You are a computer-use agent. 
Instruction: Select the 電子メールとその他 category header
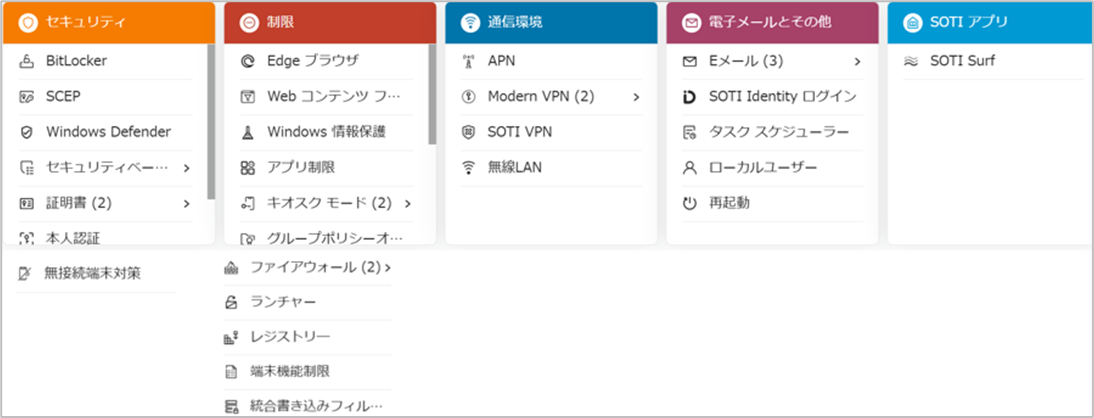coord(772,22)
